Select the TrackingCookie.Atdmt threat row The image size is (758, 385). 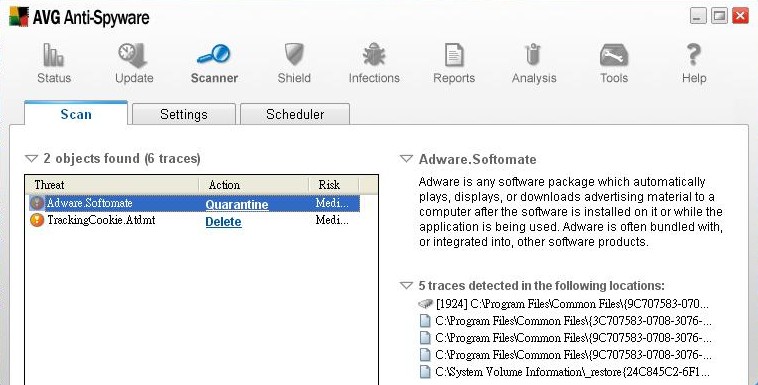click(x=194, y=221)
